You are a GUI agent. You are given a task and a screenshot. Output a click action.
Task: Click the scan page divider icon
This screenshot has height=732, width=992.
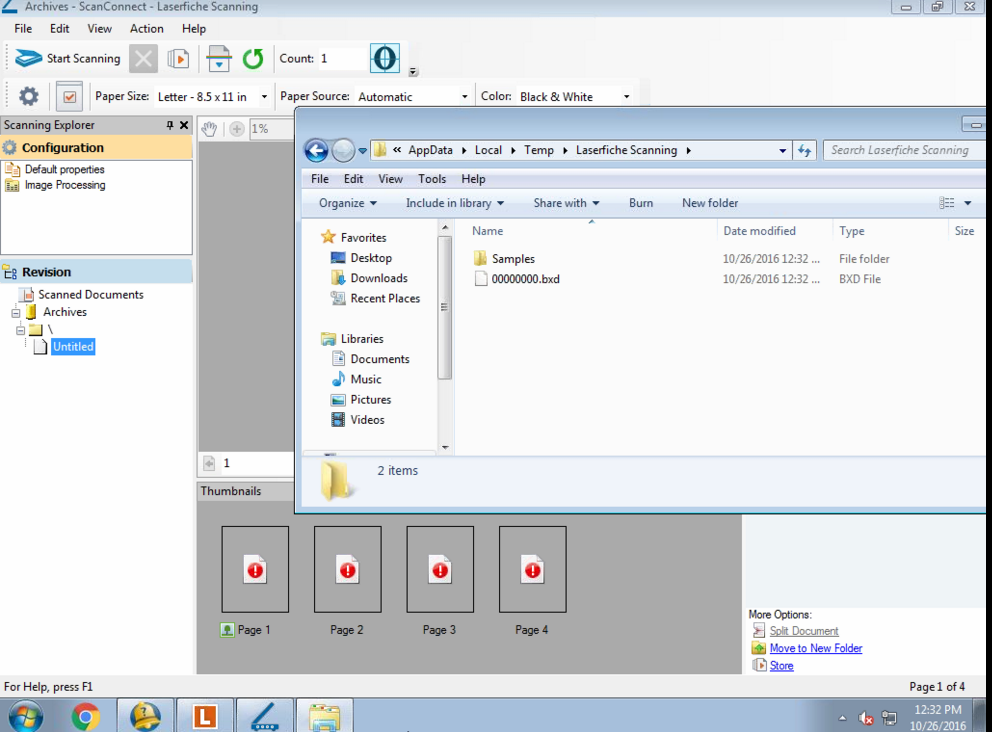coord(219,59)
